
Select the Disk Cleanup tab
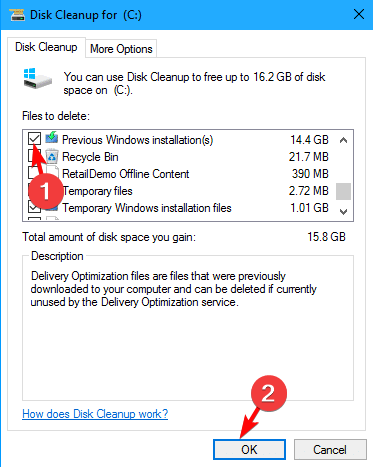pos(46,47)
